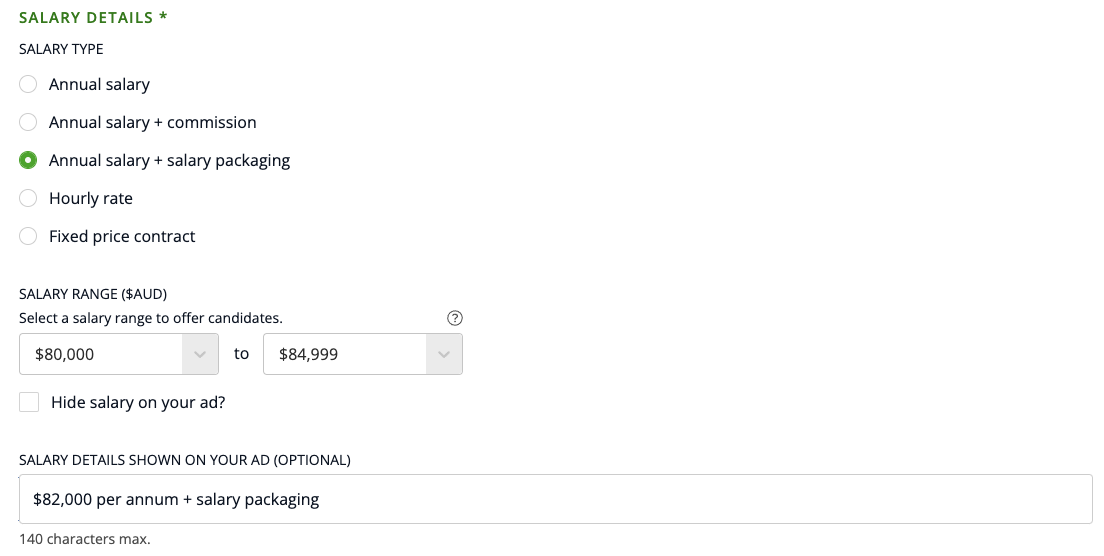The height and width of the screenshot is (556, 1104).
Task: Click into the salary details text field
Action: 555,499
